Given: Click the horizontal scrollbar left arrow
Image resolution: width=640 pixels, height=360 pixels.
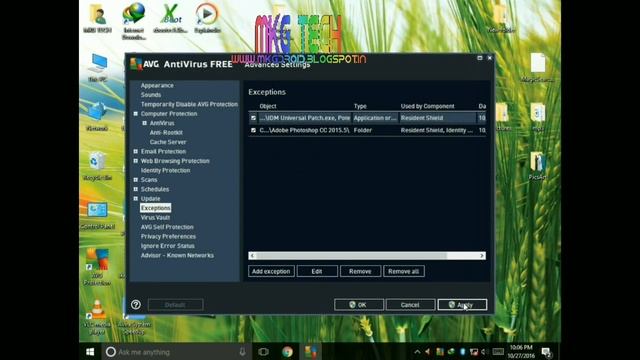Looking at the screenshot, I should (252, 256).
